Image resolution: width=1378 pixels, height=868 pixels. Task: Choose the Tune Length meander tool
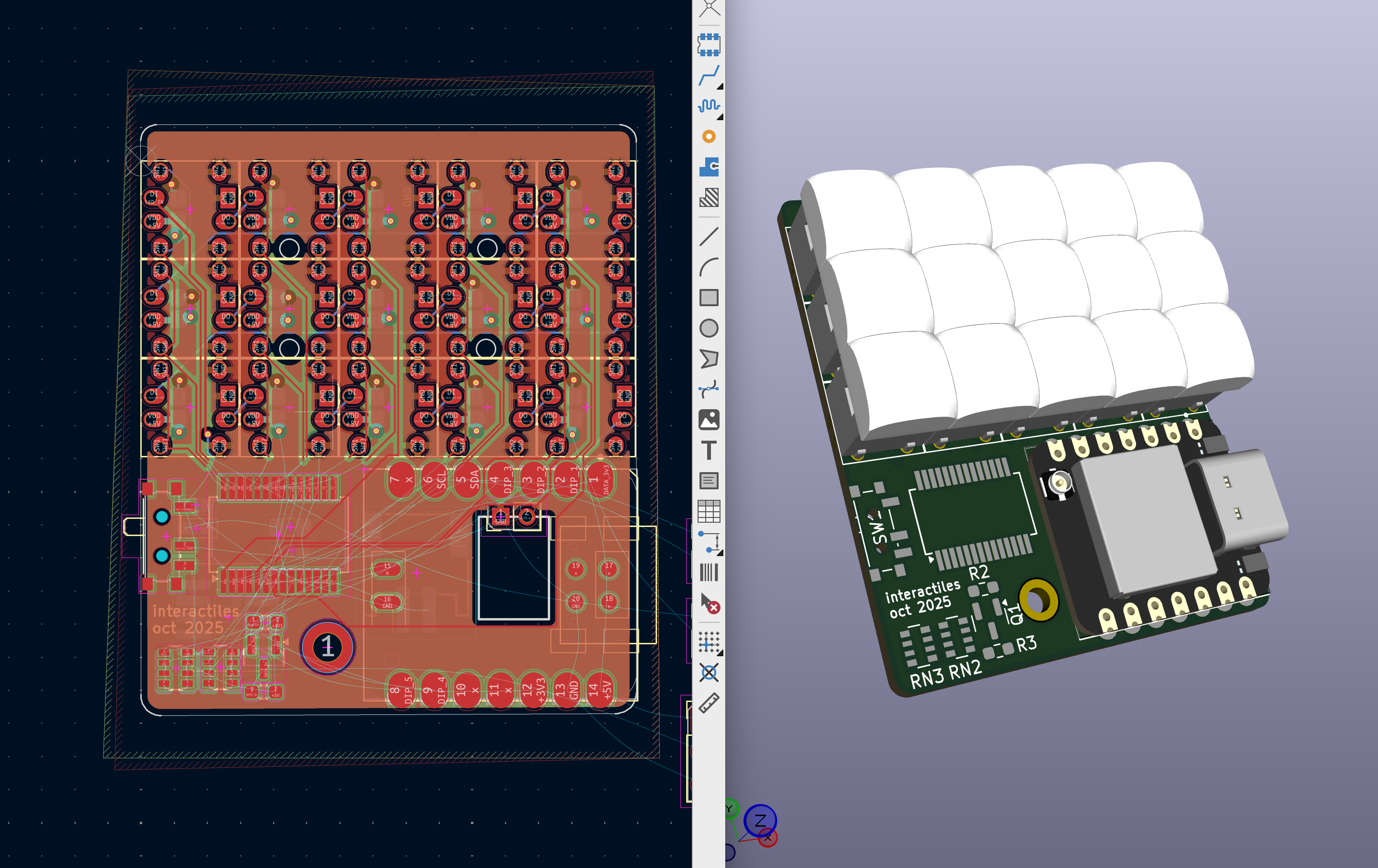[x=709, y=106]
